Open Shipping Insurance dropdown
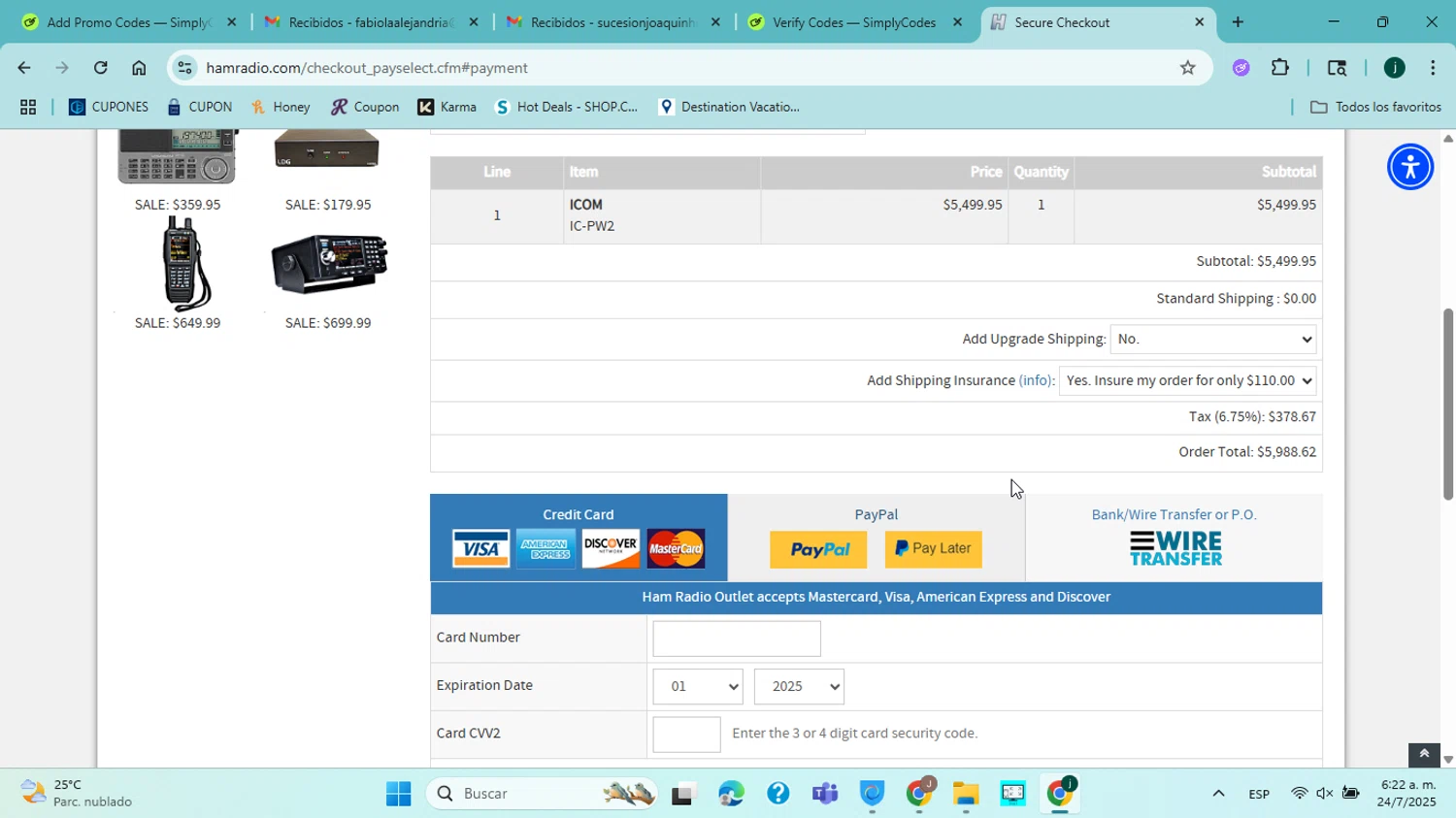 [x=1187, y=381]
